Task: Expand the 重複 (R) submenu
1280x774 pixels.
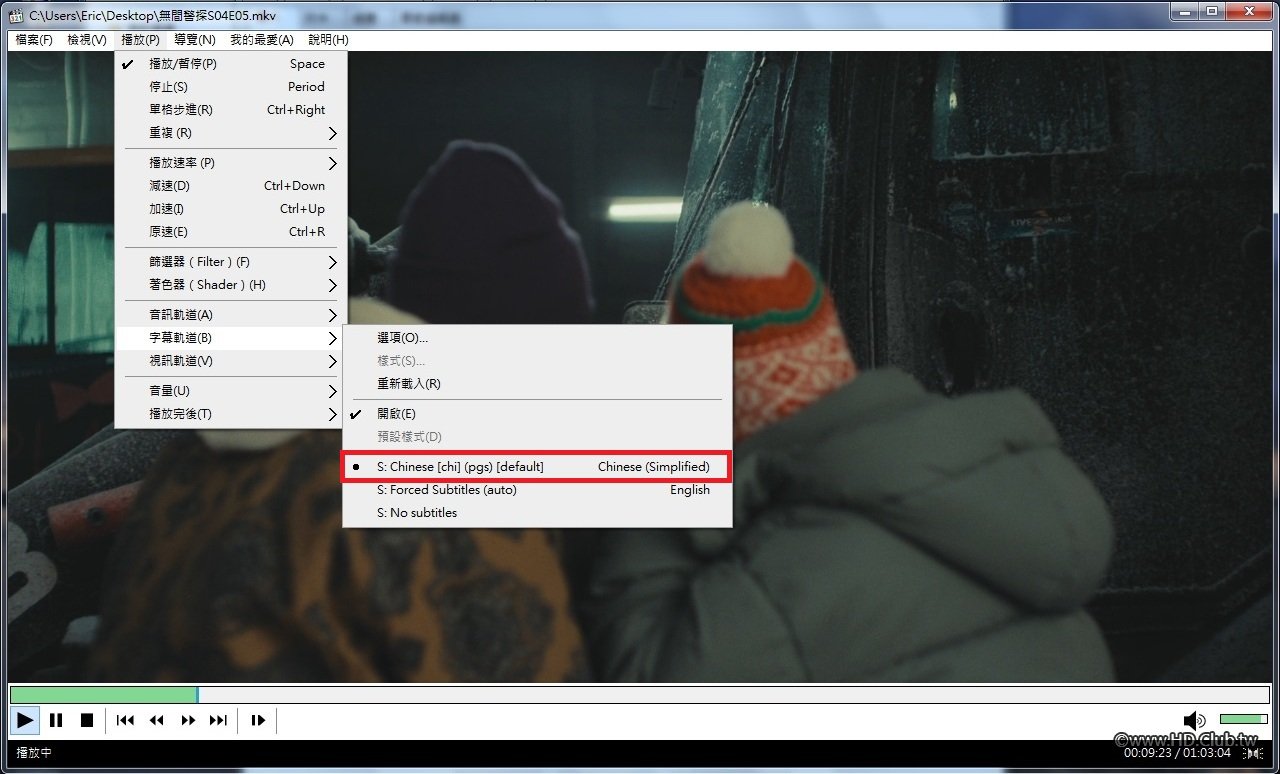Action: [x=231, y=133]
